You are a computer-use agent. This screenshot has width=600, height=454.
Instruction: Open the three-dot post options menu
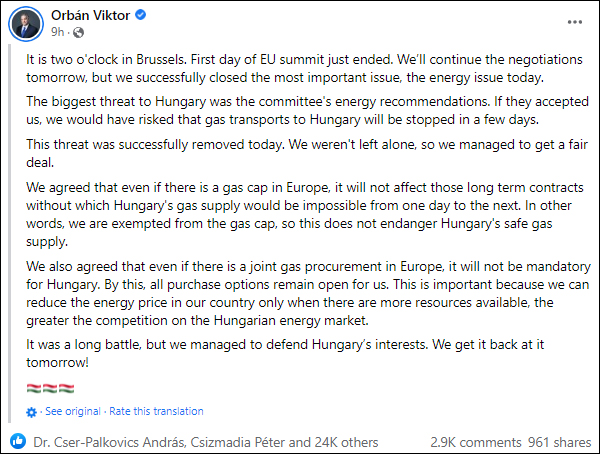(571, 21)
